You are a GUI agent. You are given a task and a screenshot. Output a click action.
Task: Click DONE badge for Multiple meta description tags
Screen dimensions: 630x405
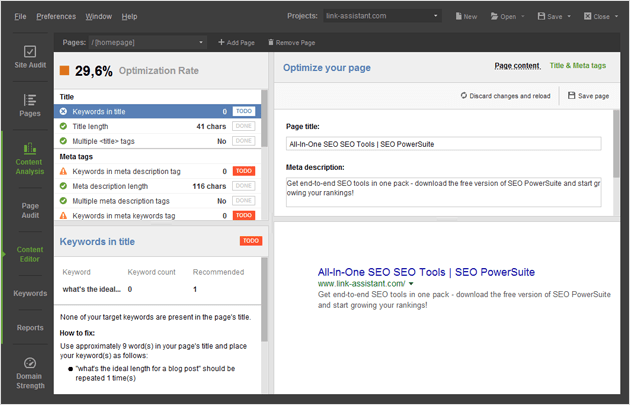tap(243, 201)
